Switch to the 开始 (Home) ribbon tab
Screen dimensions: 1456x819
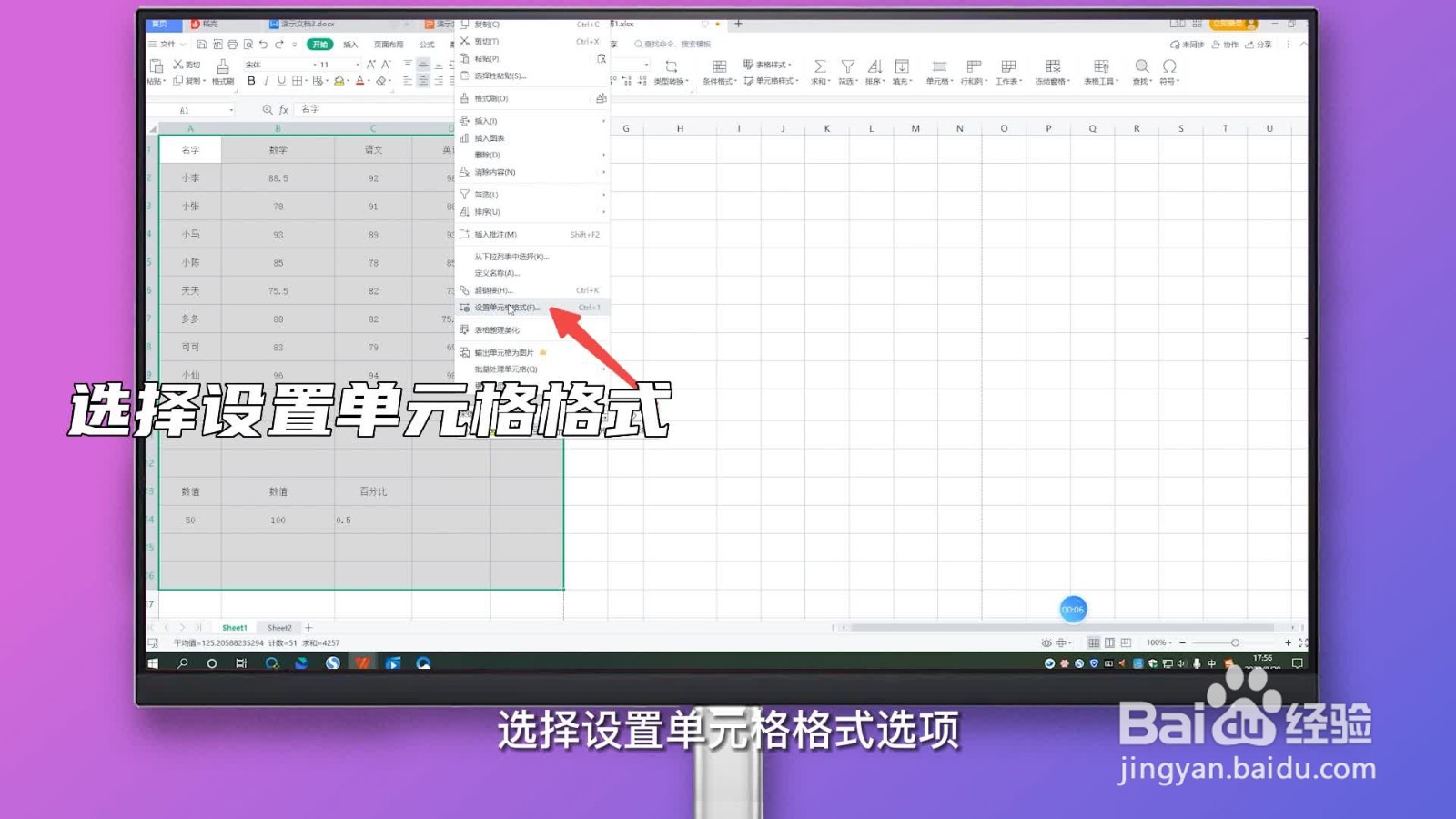tap(319, 44)
